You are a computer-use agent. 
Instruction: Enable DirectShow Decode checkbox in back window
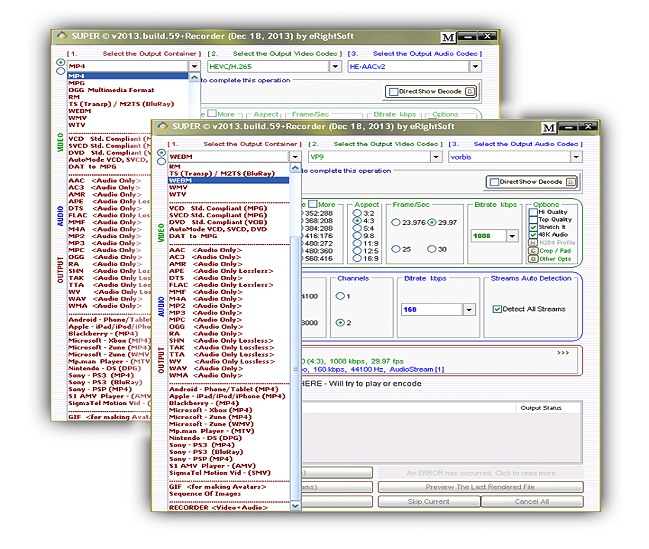pos(394,92)
